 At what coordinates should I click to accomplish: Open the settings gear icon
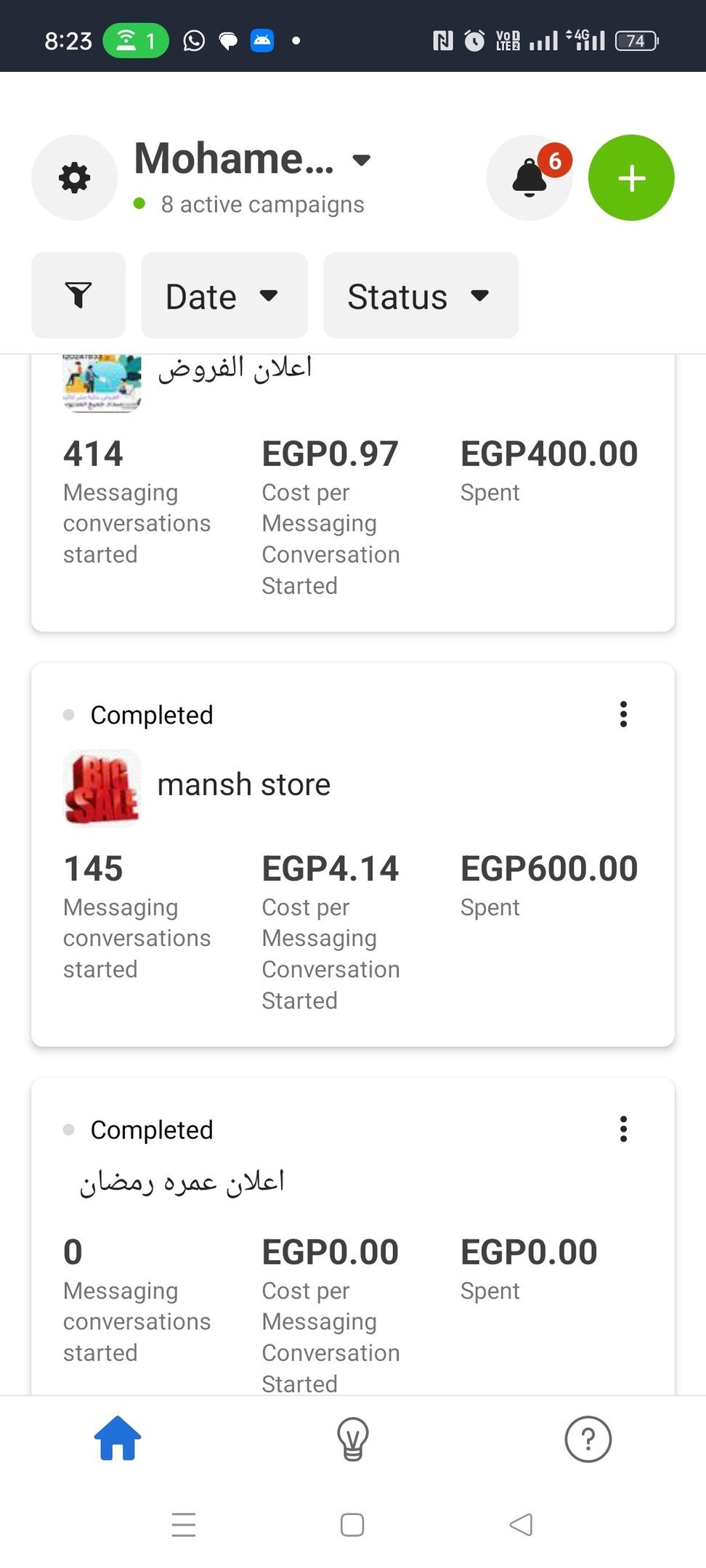click(74, 178)
